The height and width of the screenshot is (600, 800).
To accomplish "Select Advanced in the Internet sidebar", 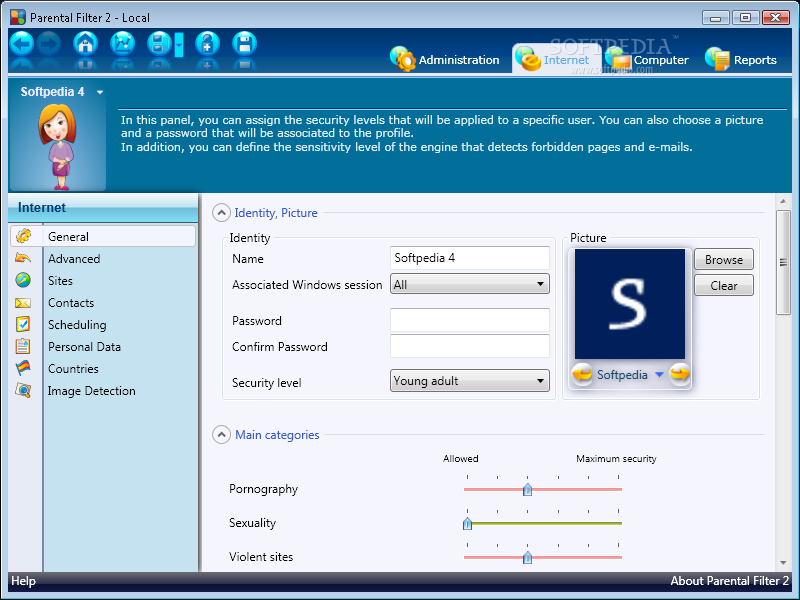I will [74, 259].
